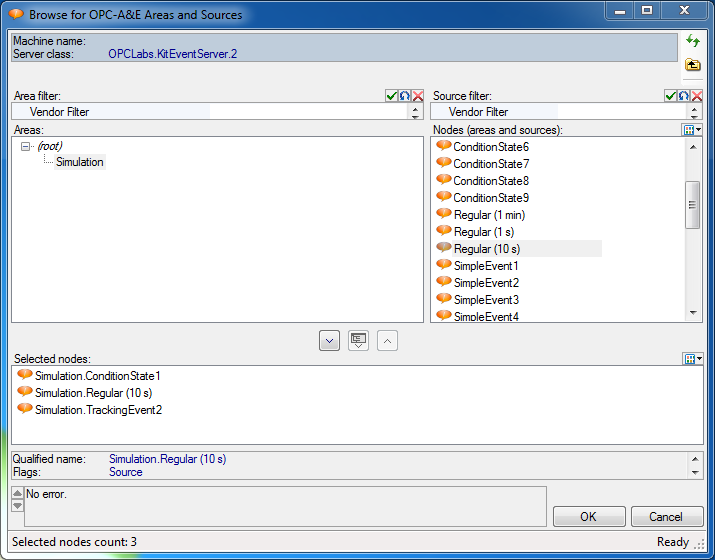Select the ConditionState9 node
Screen dimensions: 715x560
(491, 198)
